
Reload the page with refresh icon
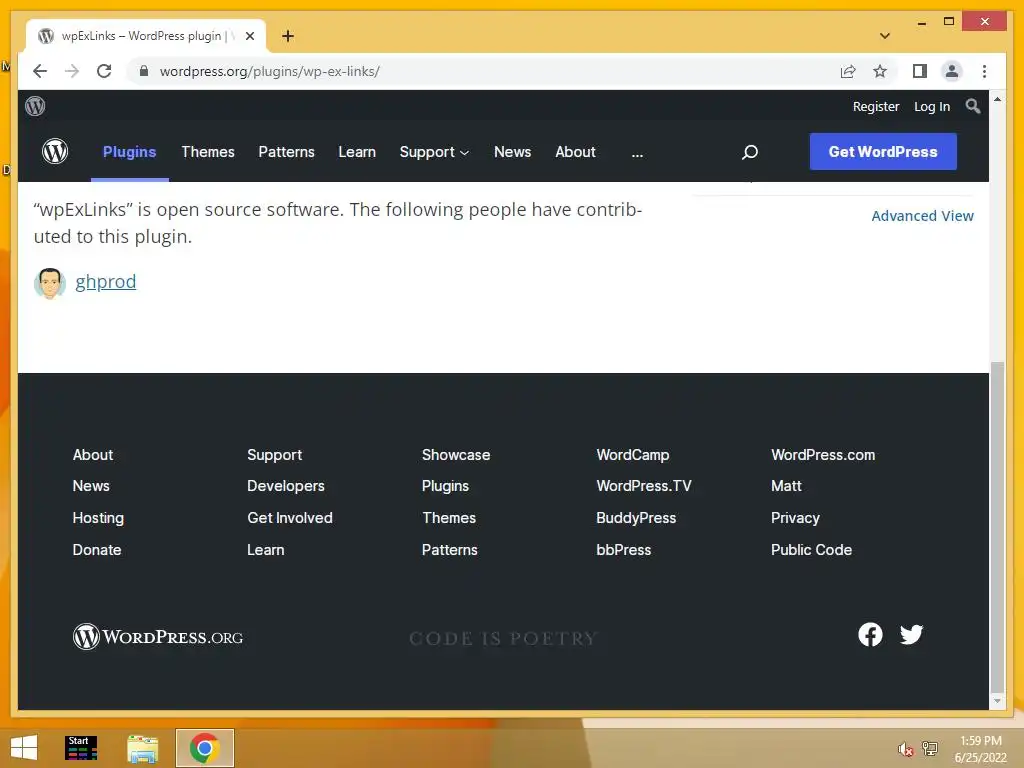coord(104,71)
